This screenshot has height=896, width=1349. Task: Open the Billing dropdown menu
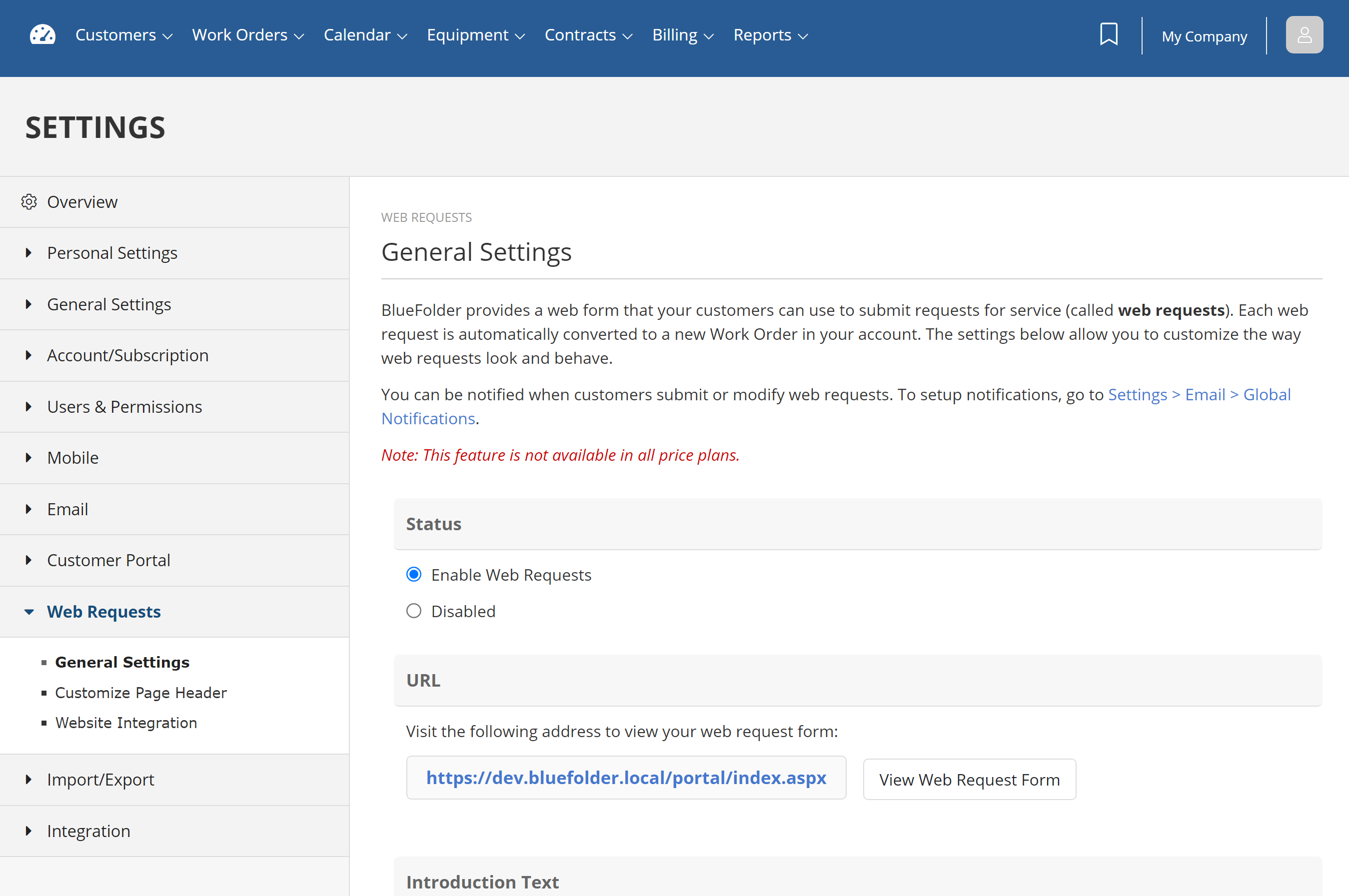click(683, 35)
